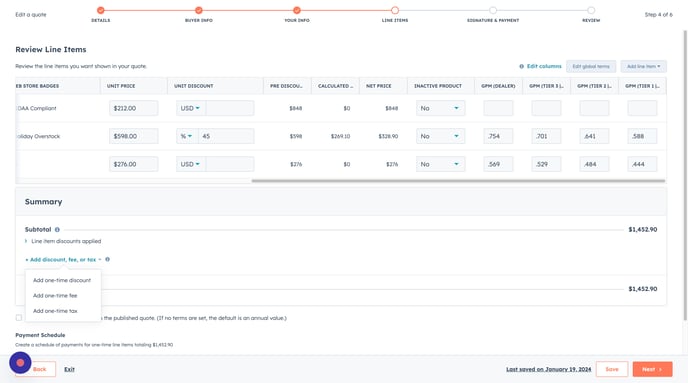Go to completed Your Info step circle
The width and height of the screenshot is (688, 383).
click(x=297, y=10)
